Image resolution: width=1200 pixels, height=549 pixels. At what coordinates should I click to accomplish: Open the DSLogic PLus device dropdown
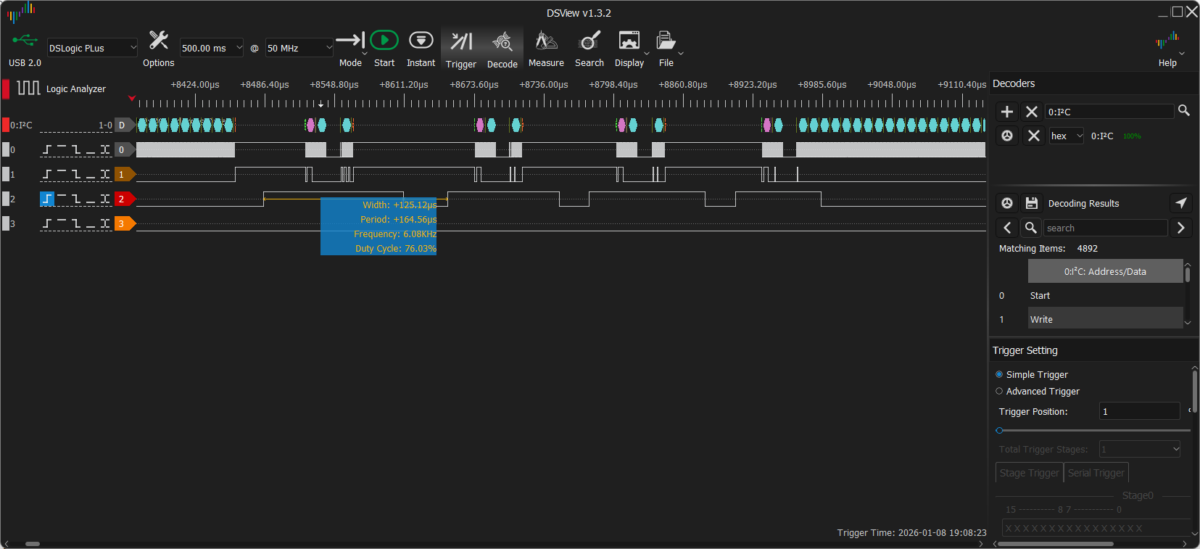(x=92, y=47)
